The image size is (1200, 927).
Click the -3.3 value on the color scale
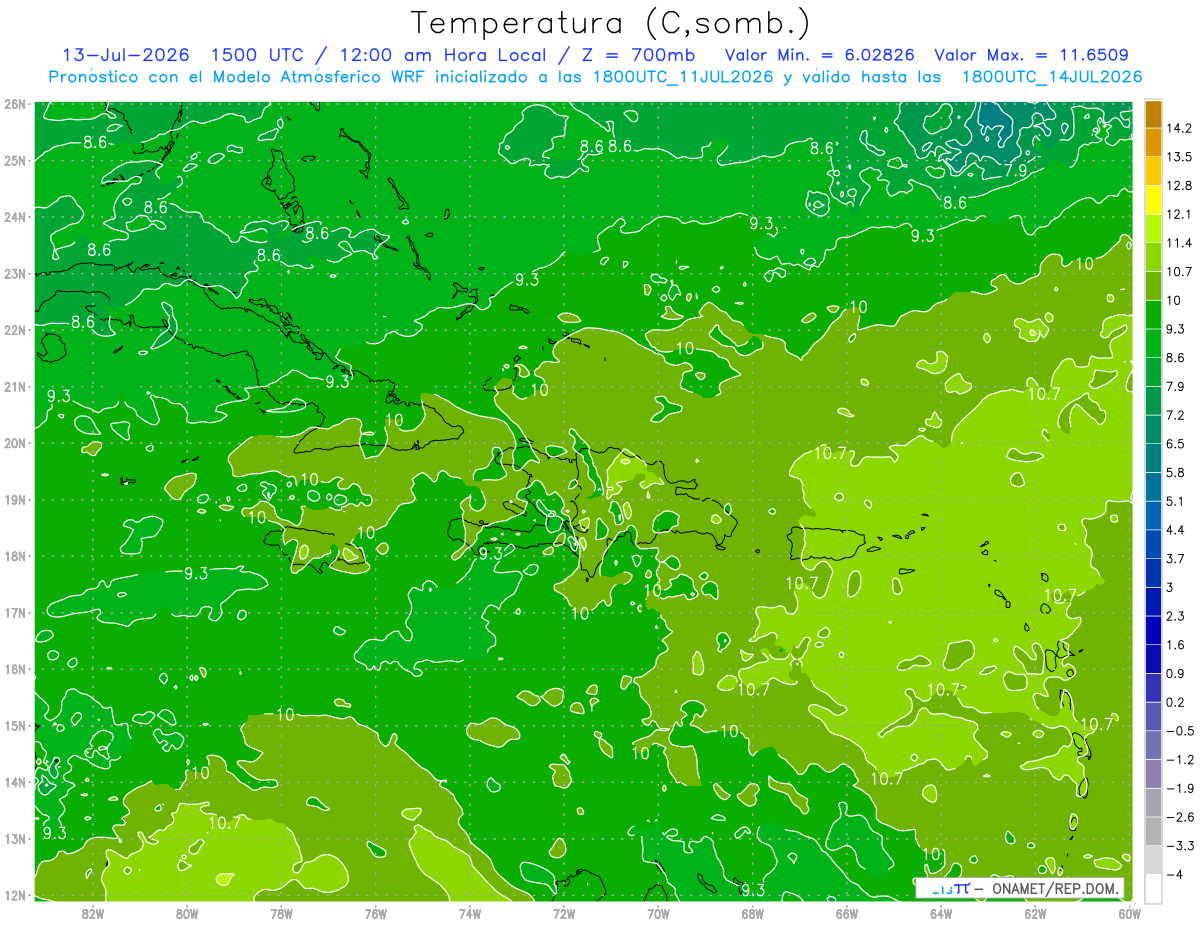(1180, 846)
